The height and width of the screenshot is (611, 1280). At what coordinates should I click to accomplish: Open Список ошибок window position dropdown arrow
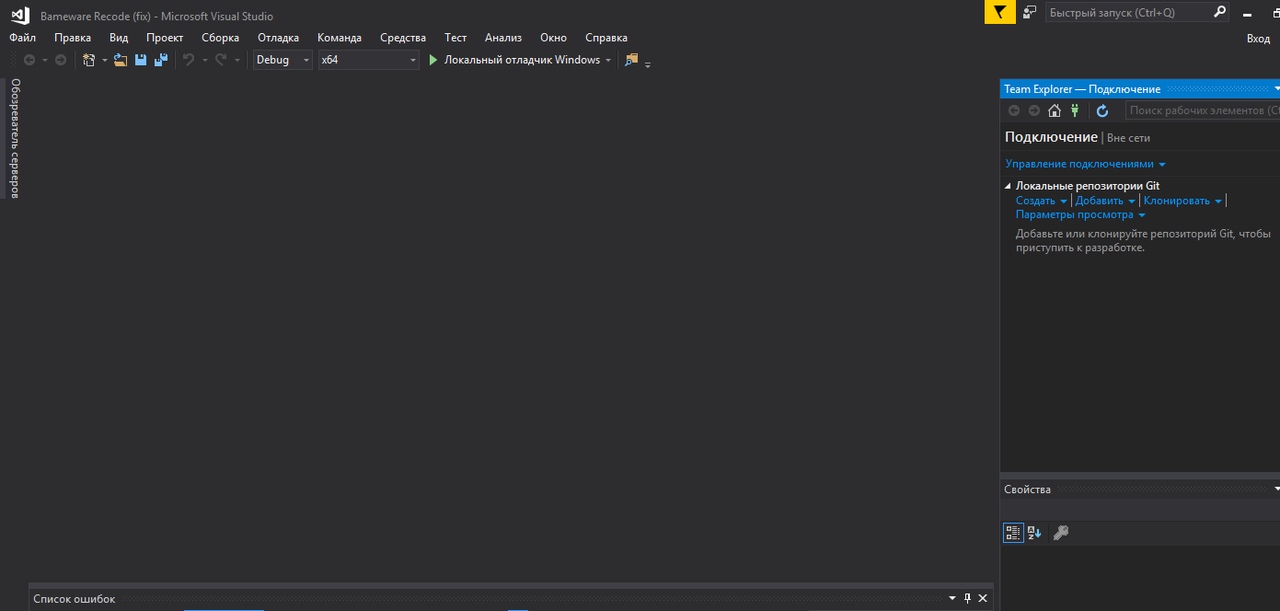pyautogui.click(x=952, y=598)
